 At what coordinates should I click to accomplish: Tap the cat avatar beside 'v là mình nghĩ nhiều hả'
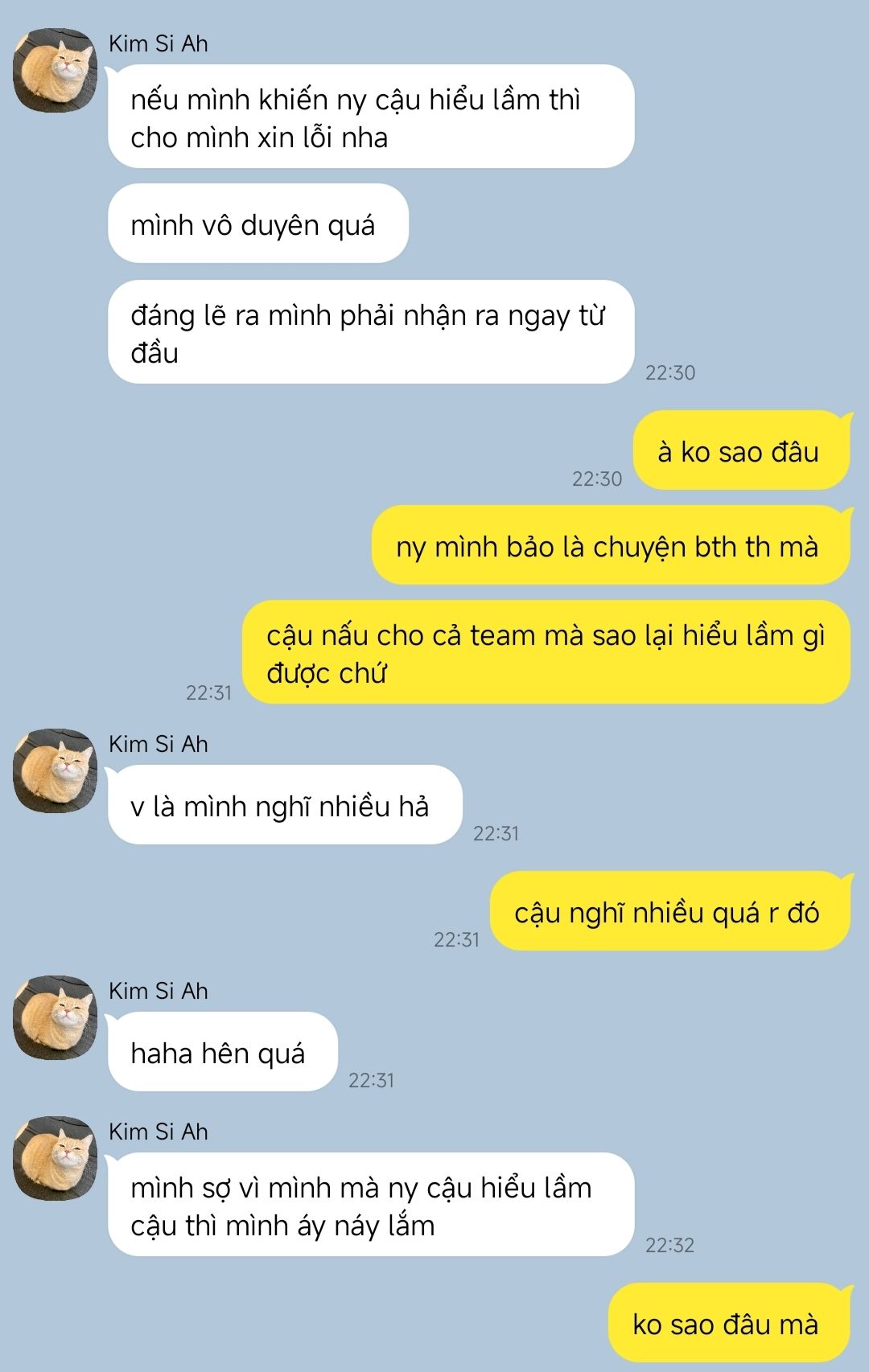[55, 770]
